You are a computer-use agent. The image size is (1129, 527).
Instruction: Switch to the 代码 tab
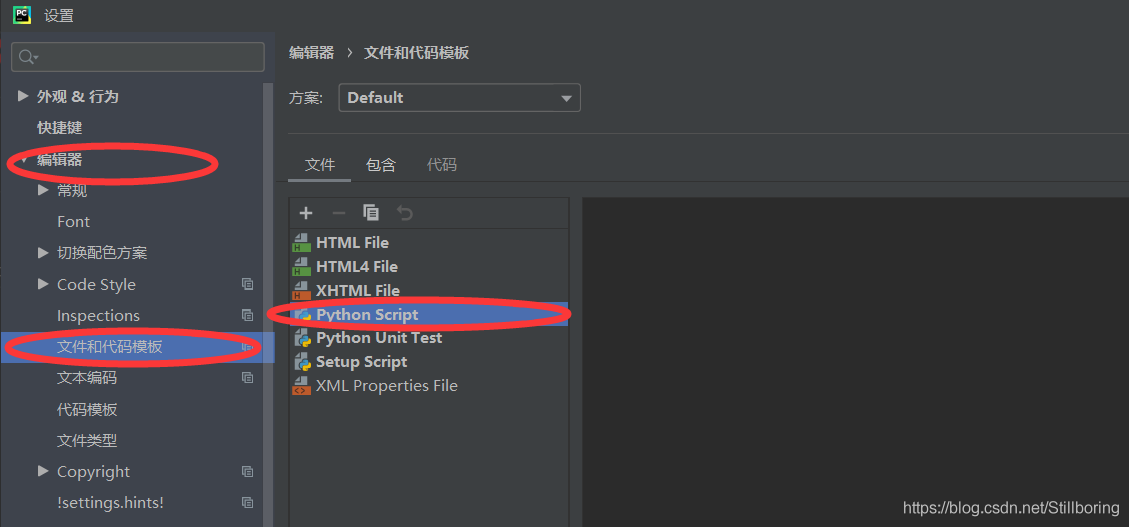tap(442, 165)
